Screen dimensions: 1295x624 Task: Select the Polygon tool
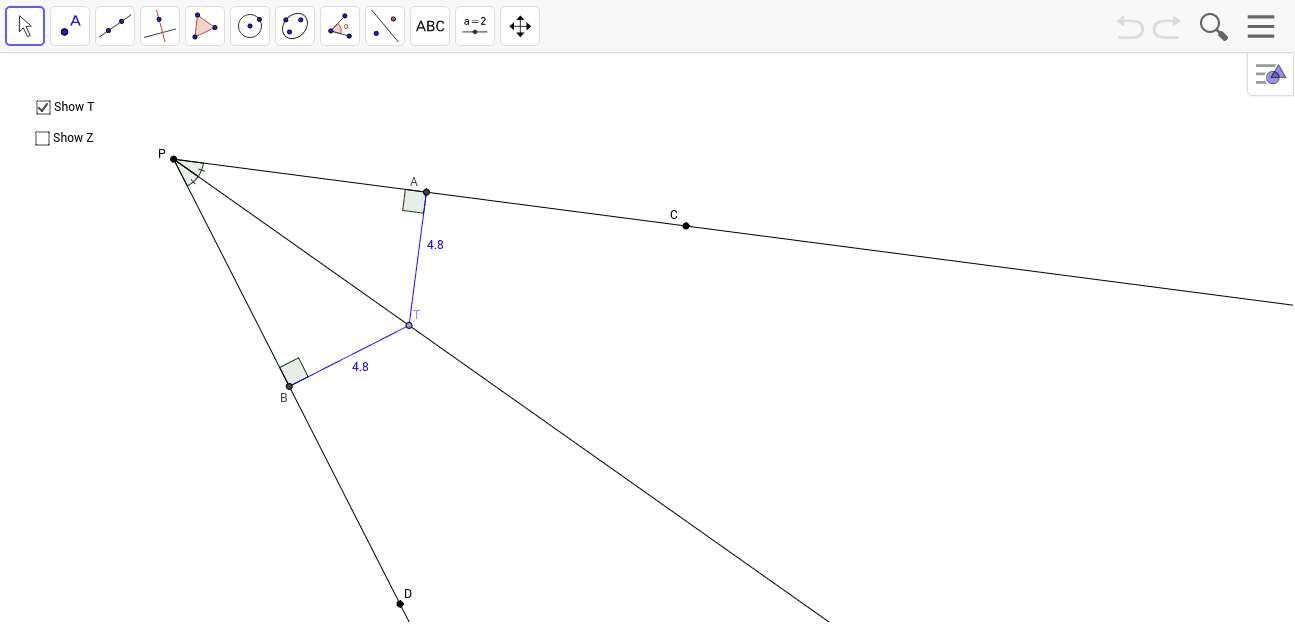coord(205,26)
